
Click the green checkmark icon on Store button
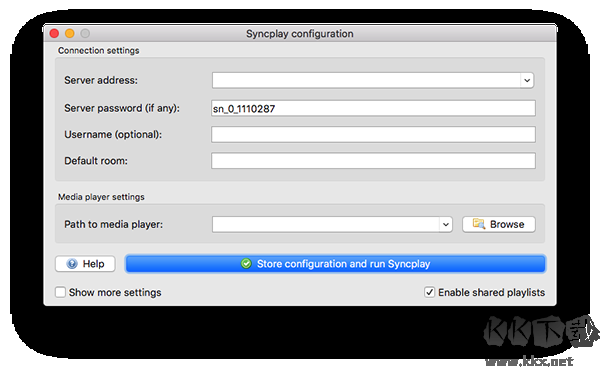click(x=246, y=264)
